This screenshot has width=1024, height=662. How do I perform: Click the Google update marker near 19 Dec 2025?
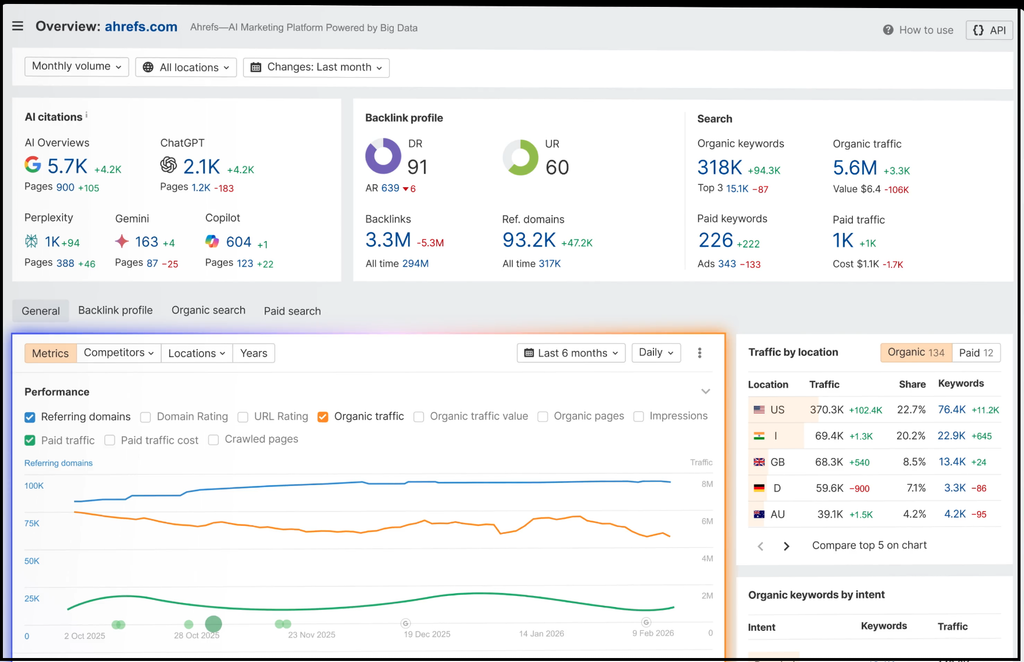pyautogui.click(x=406, y=623)
